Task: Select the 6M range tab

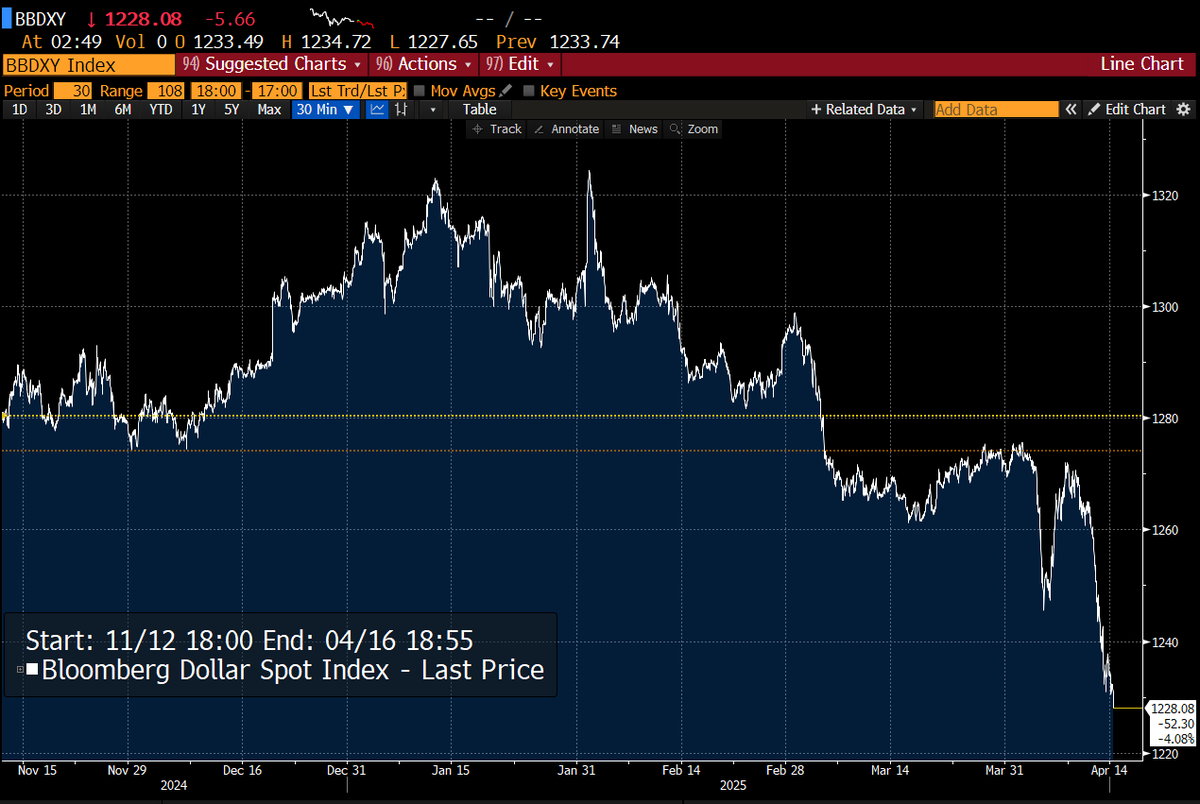Action: click(x=123, y=109)
